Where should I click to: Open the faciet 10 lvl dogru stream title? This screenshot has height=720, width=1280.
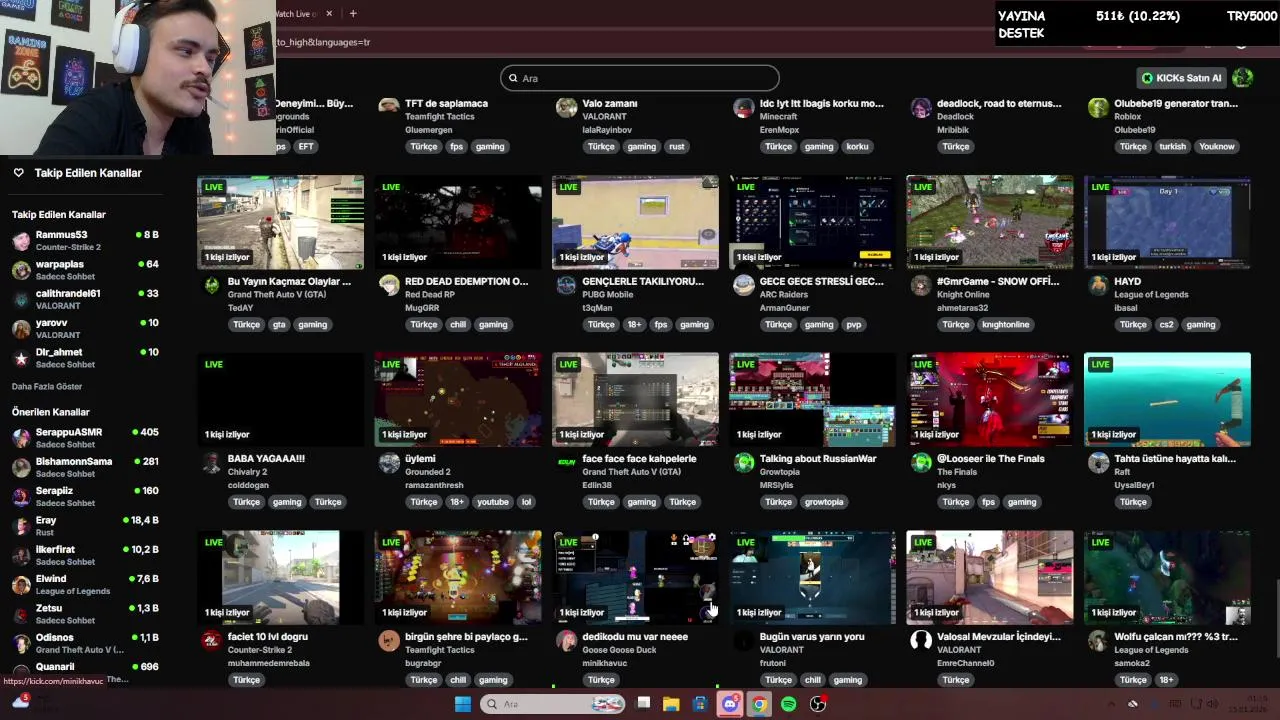(x=268, y=637)
